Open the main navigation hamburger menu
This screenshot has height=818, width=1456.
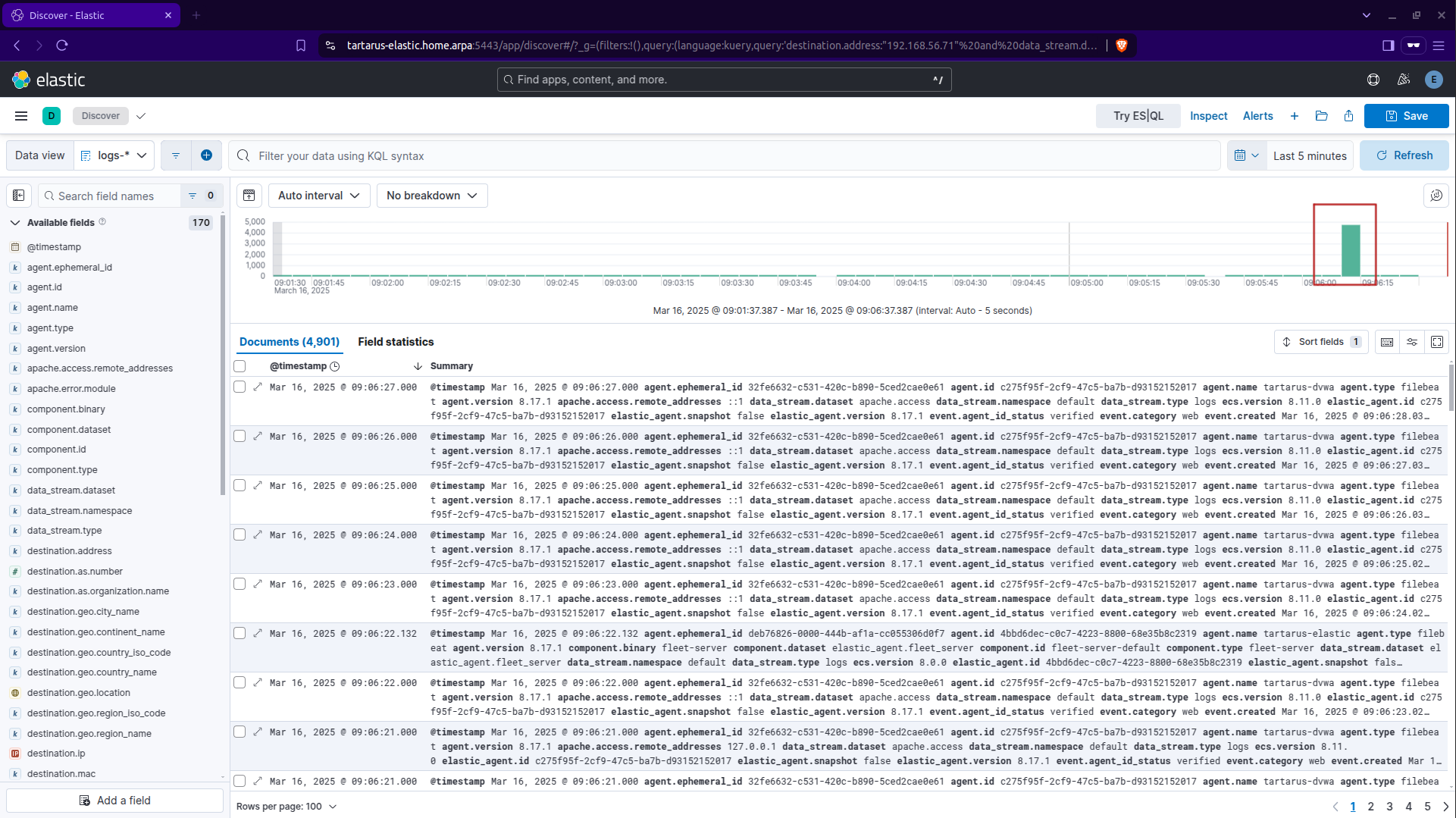coord(21,116)
